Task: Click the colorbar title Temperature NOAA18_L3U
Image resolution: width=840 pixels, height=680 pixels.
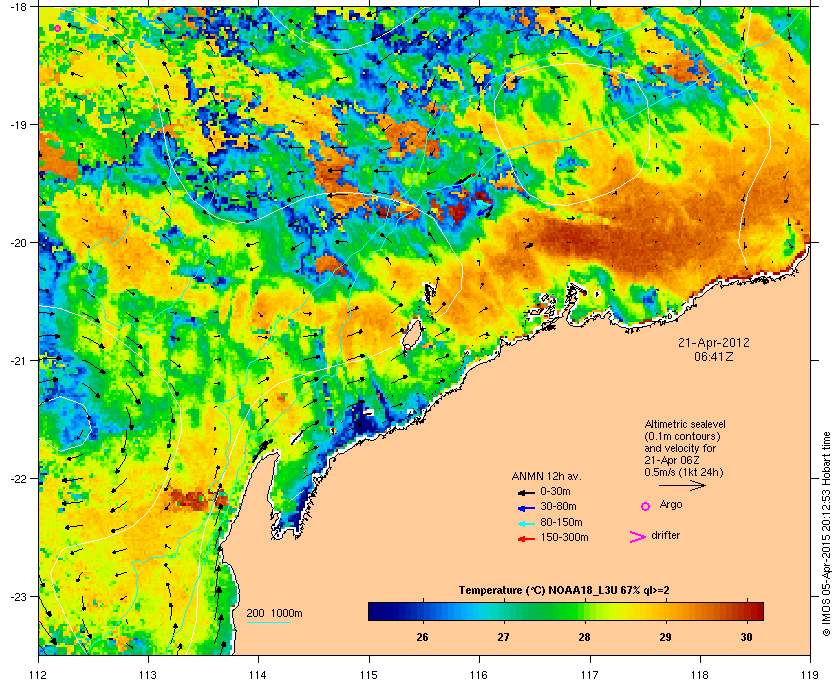Action: pyautogui.click(x=564, y=590)
